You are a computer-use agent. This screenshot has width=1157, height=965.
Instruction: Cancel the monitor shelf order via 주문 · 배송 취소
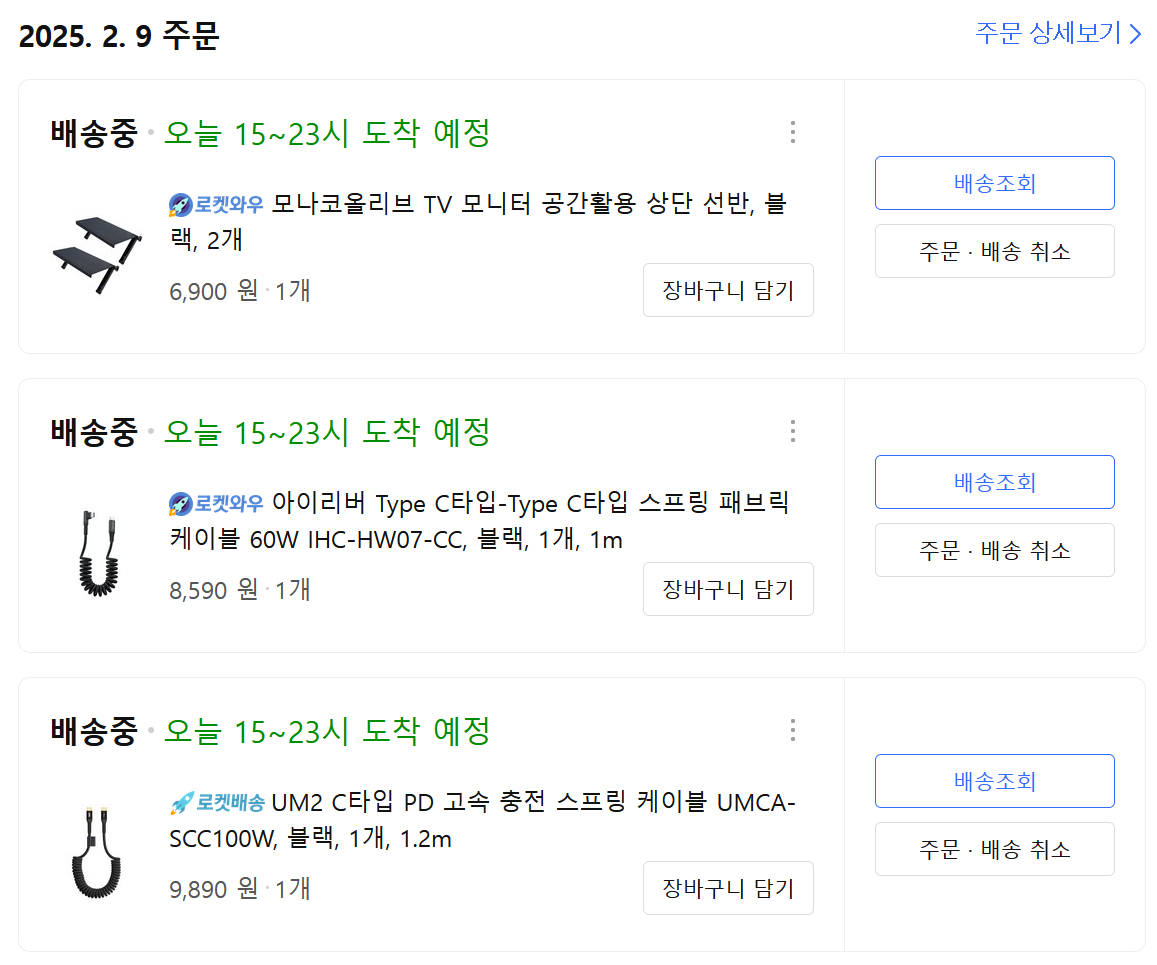point(994,251)
